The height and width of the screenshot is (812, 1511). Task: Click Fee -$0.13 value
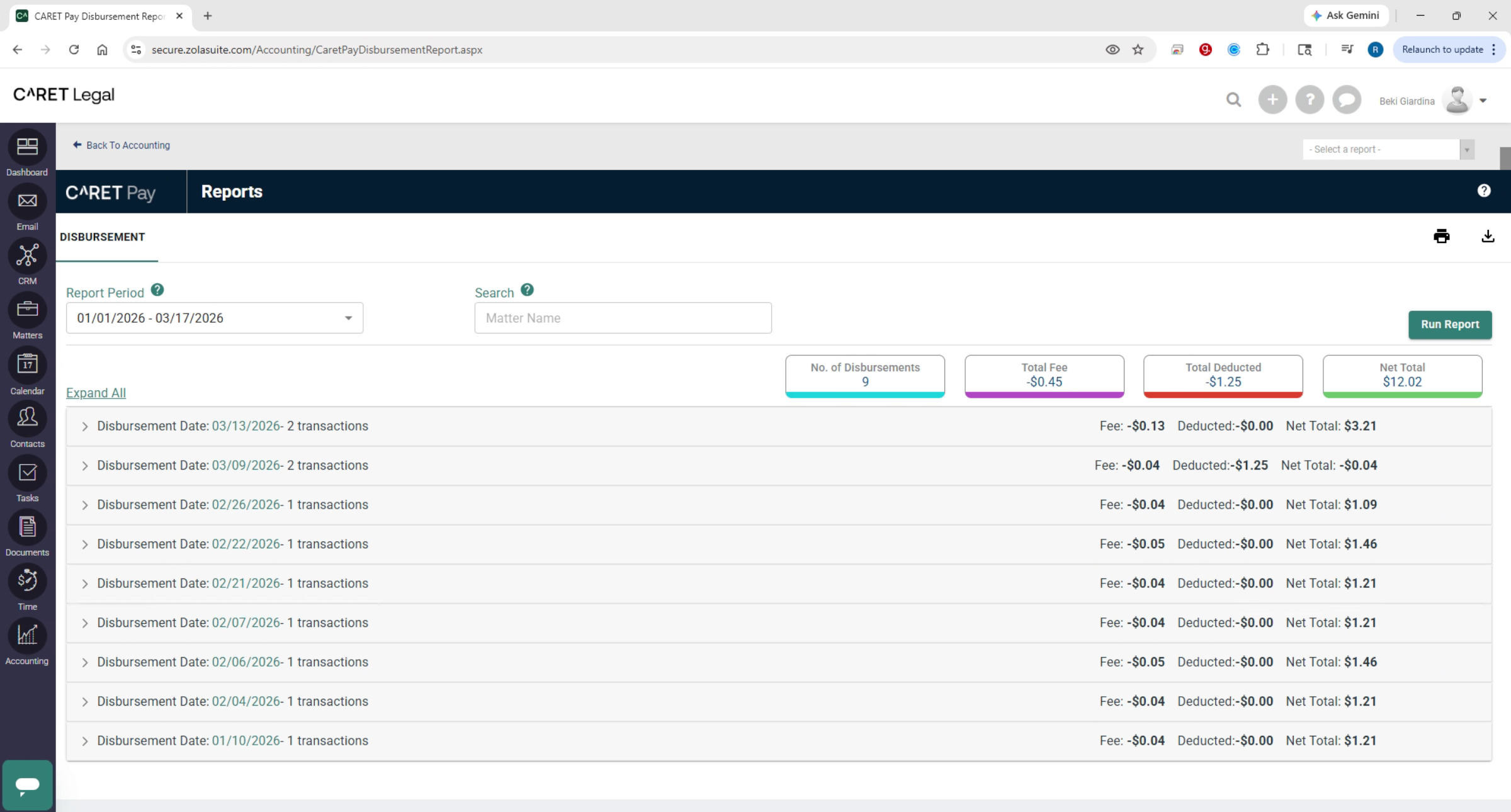pos(1146,426)
